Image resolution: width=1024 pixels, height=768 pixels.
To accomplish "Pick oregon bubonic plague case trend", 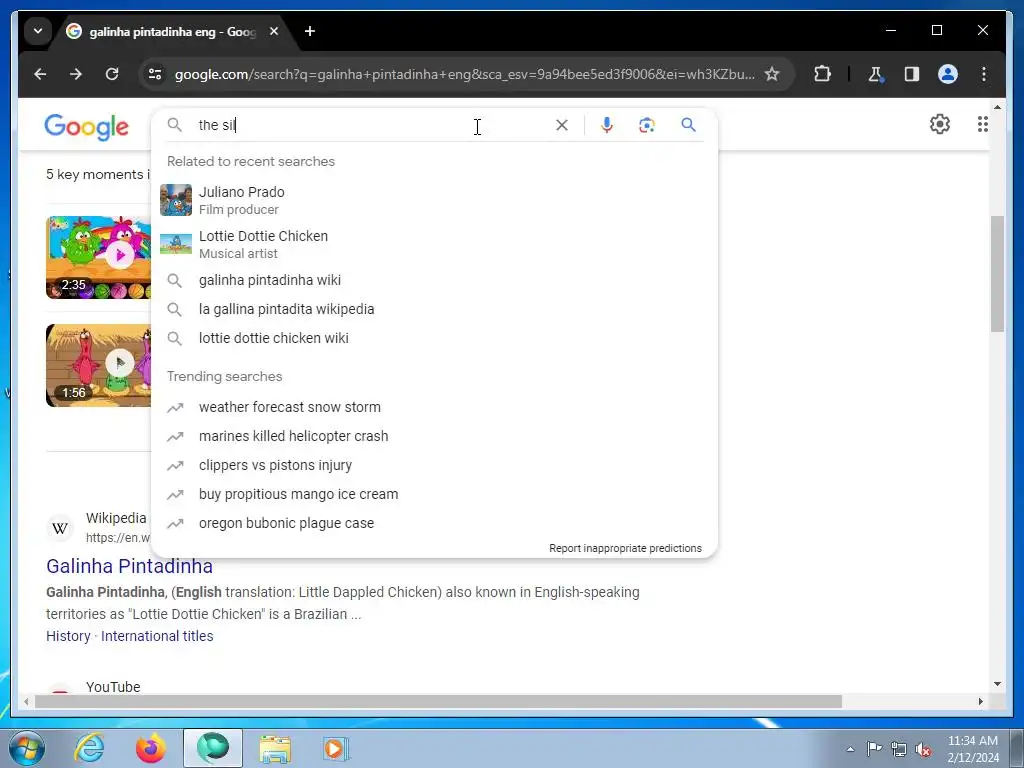I will [x=434, y=523].
